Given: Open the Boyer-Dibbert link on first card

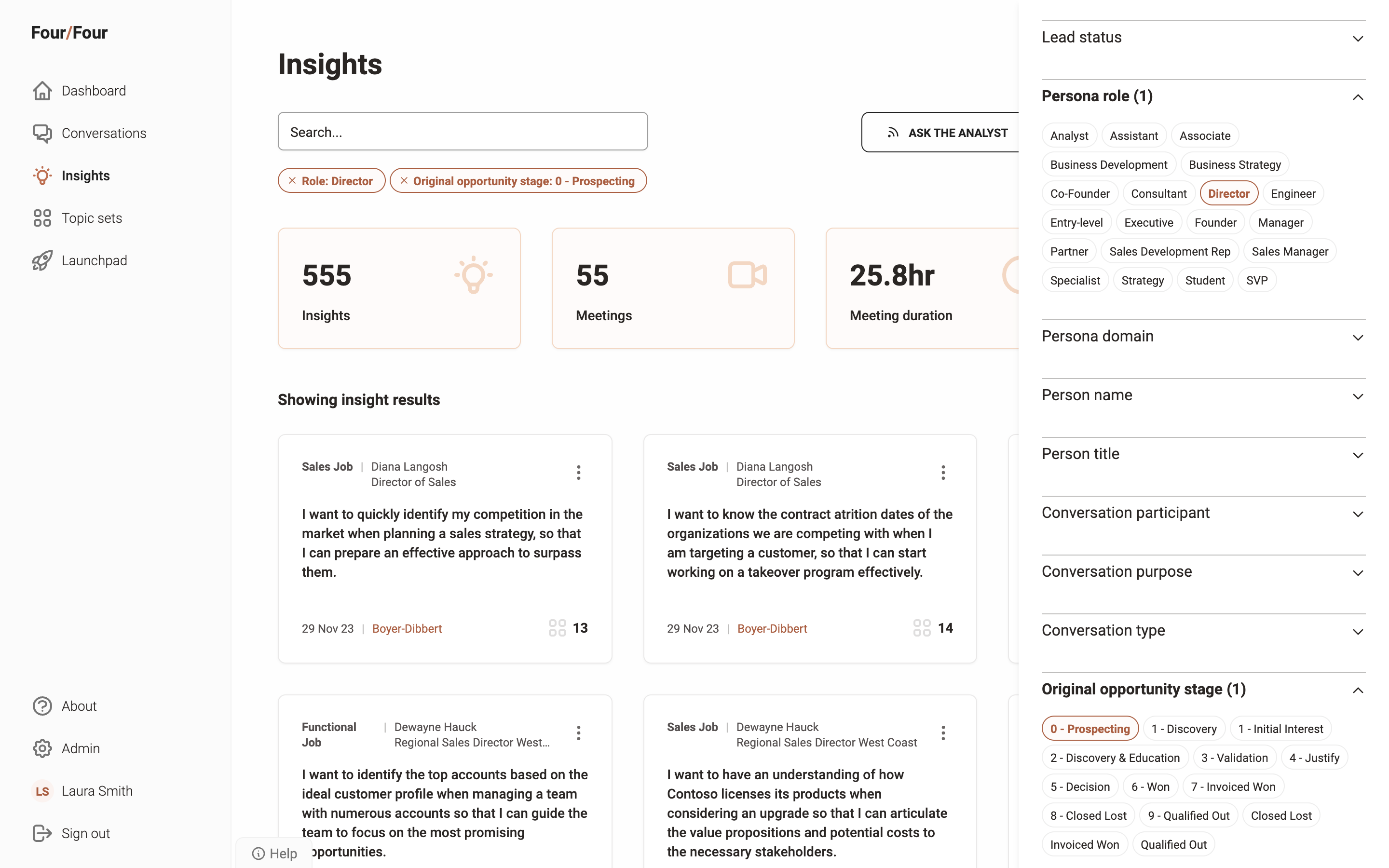Looking at the screenshot, I should (407, 629).
